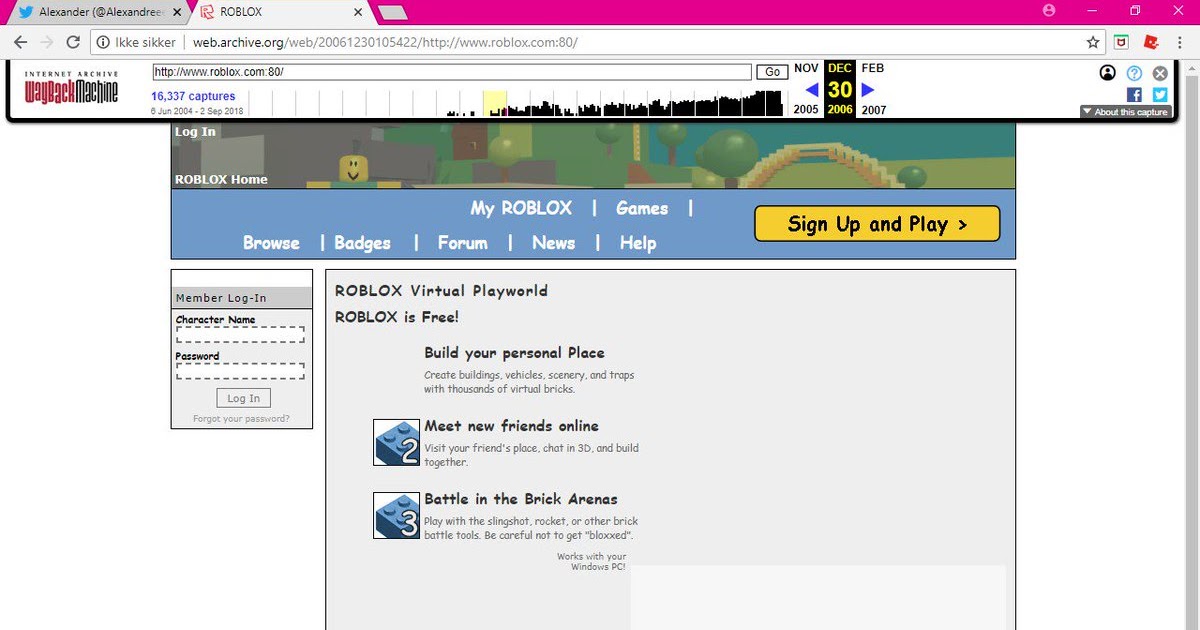Share capture on Twitter
The image size is (1200, 630).
coord(1160,94)
